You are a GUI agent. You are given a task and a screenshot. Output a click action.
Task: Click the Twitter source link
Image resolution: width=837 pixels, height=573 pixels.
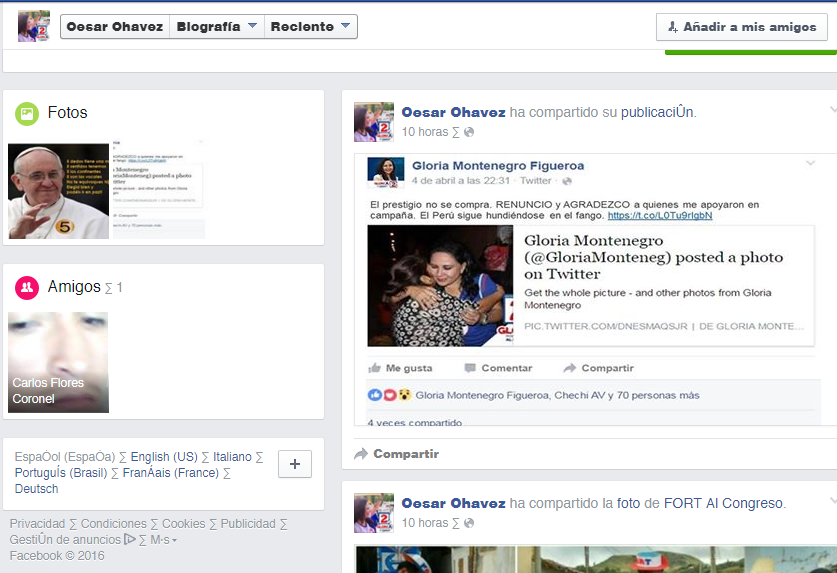pos(535,181)
